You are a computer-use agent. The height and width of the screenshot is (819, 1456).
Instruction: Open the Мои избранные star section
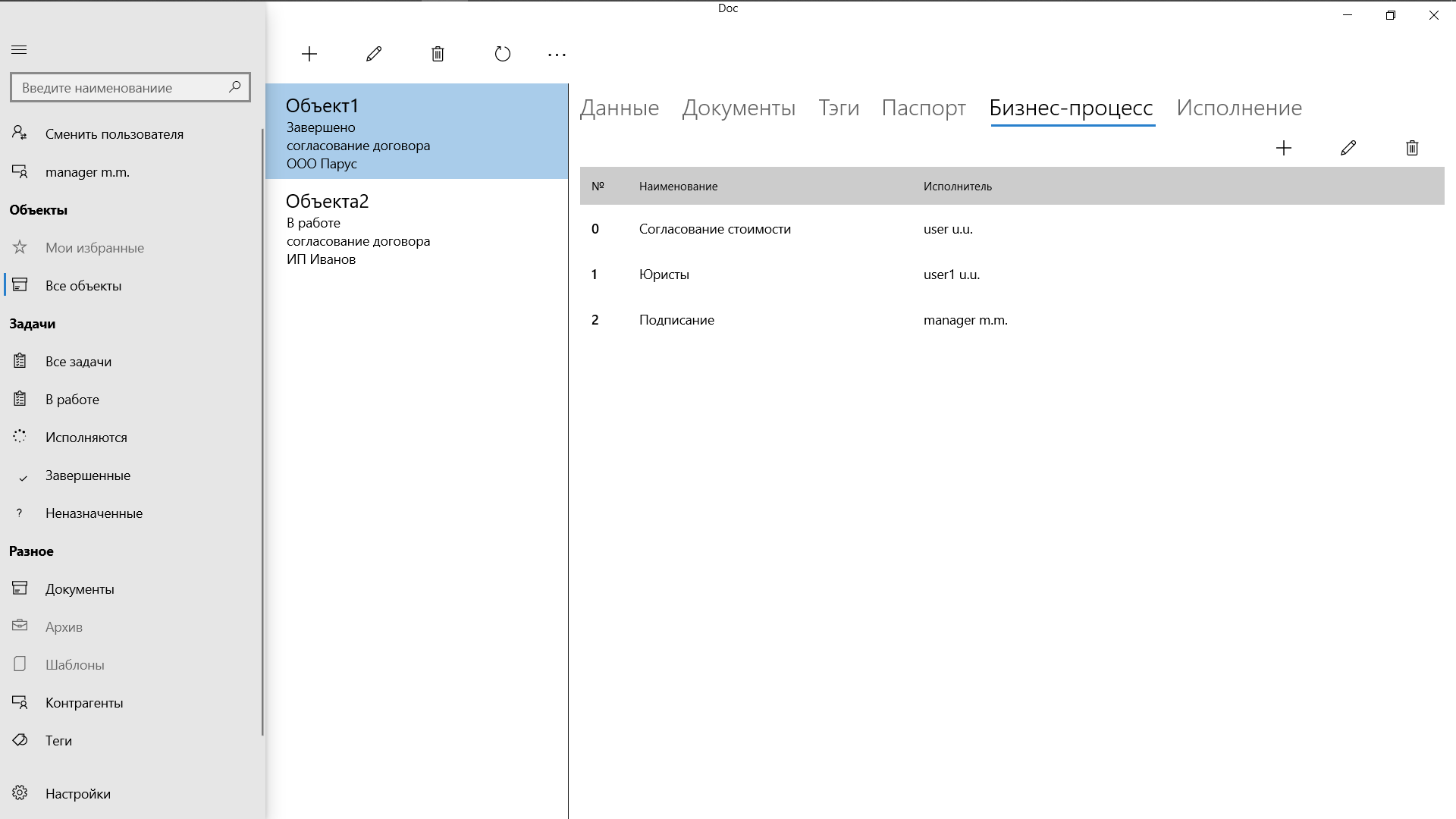[95, 247]
